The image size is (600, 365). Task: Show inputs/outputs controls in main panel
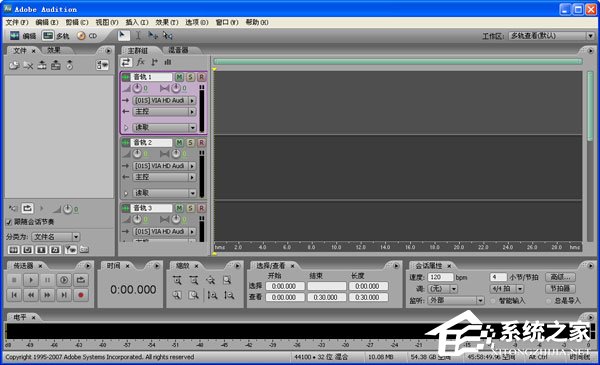pyautogui.click(x=126, y=62)
